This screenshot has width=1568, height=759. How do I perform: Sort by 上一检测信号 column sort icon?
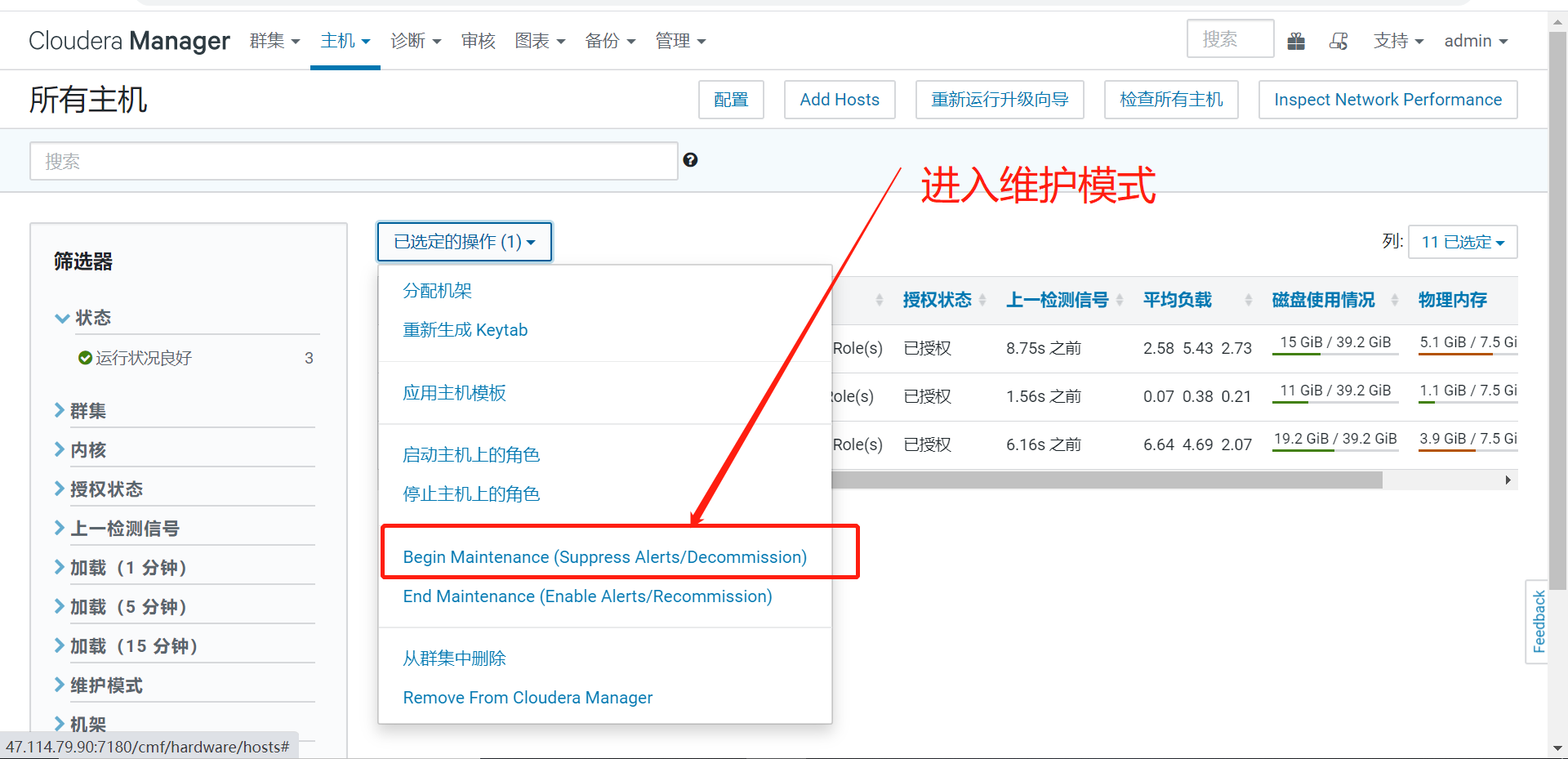[x=1120, y=300]
